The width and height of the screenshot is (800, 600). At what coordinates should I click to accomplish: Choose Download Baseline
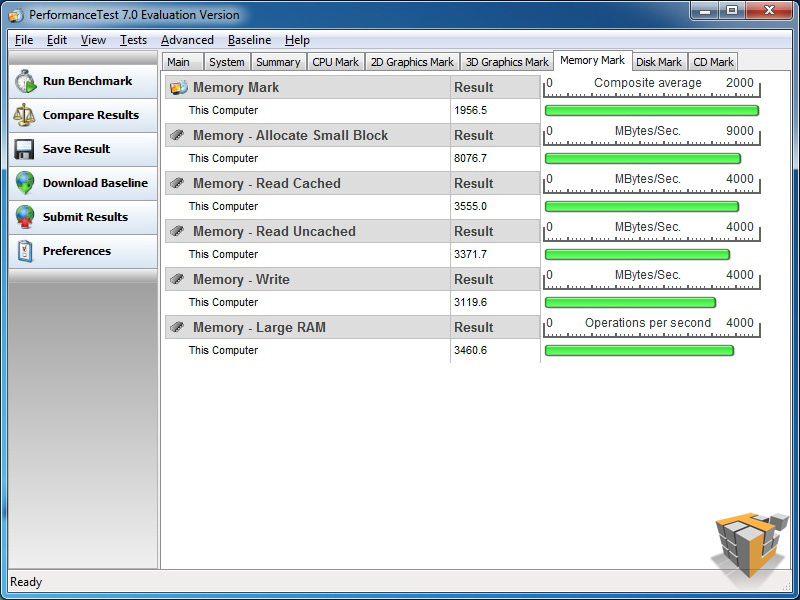coord(83,183)
